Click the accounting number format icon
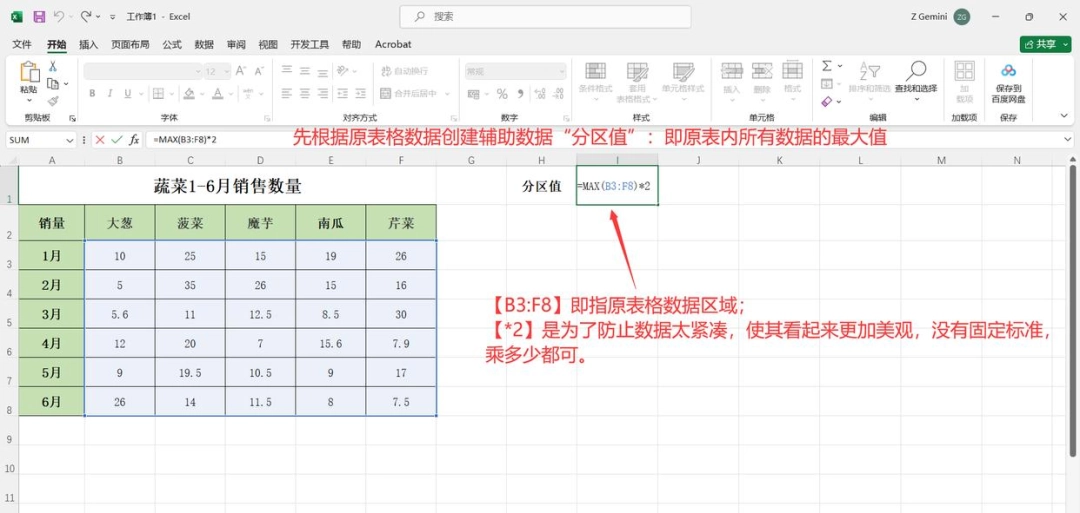The image size is (1080, 513). [x=472, y=94]
